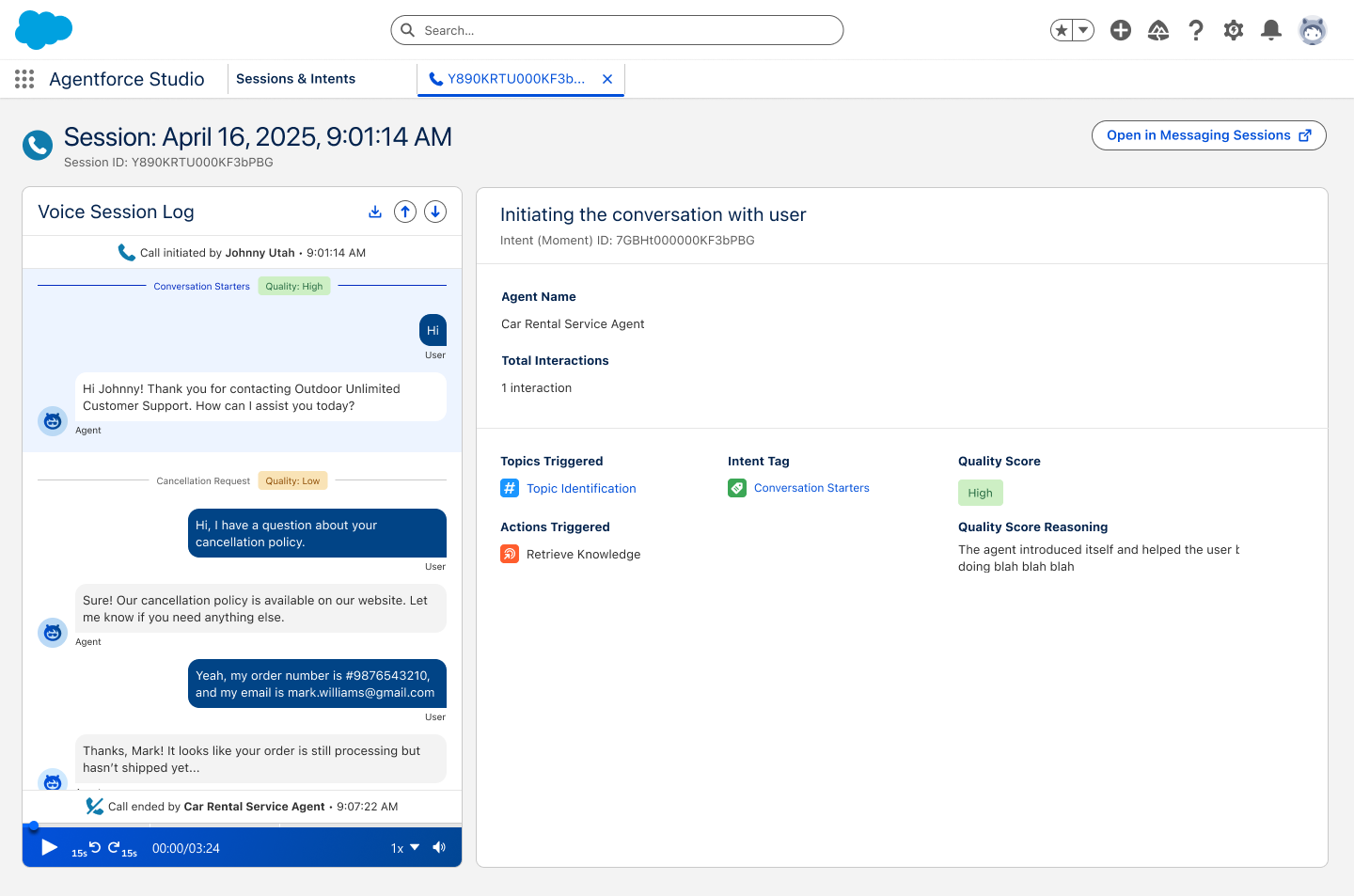The image size is (1354, 896).
Task: Select the Conversation Starters segment label
Action: click(201, 286)
